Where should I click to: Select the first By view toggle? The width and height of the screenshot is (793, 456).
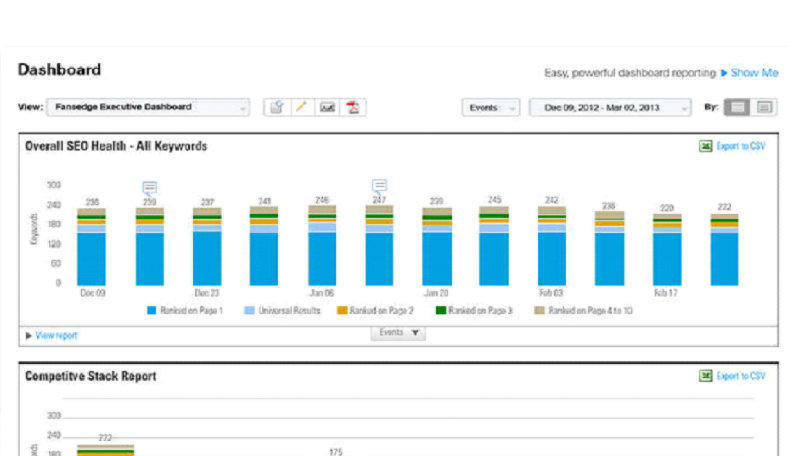coord(737,108)
